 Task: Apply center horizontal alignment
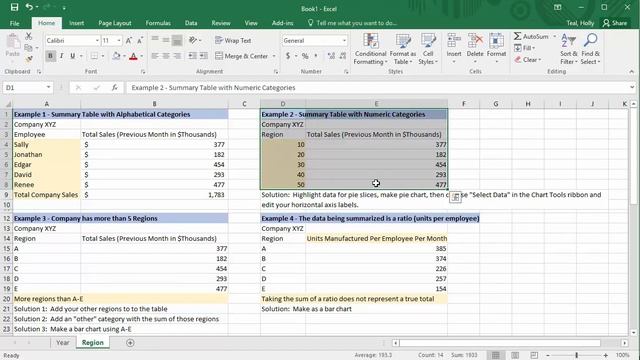(166, 56)
